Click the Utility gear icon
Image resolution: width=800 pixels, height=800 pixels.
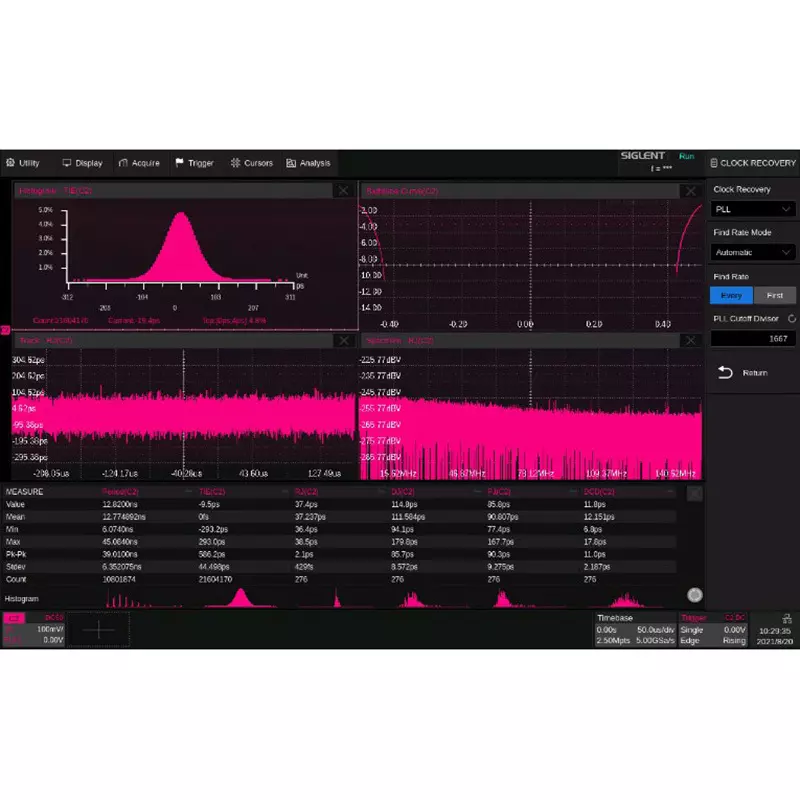click(10, 163)
